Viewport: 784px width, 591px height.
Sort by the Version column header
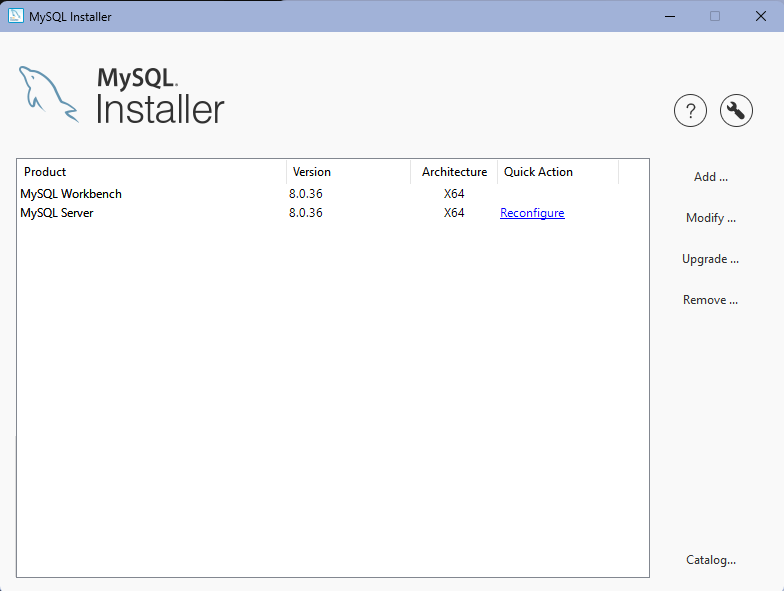click(x=348, y=172)
